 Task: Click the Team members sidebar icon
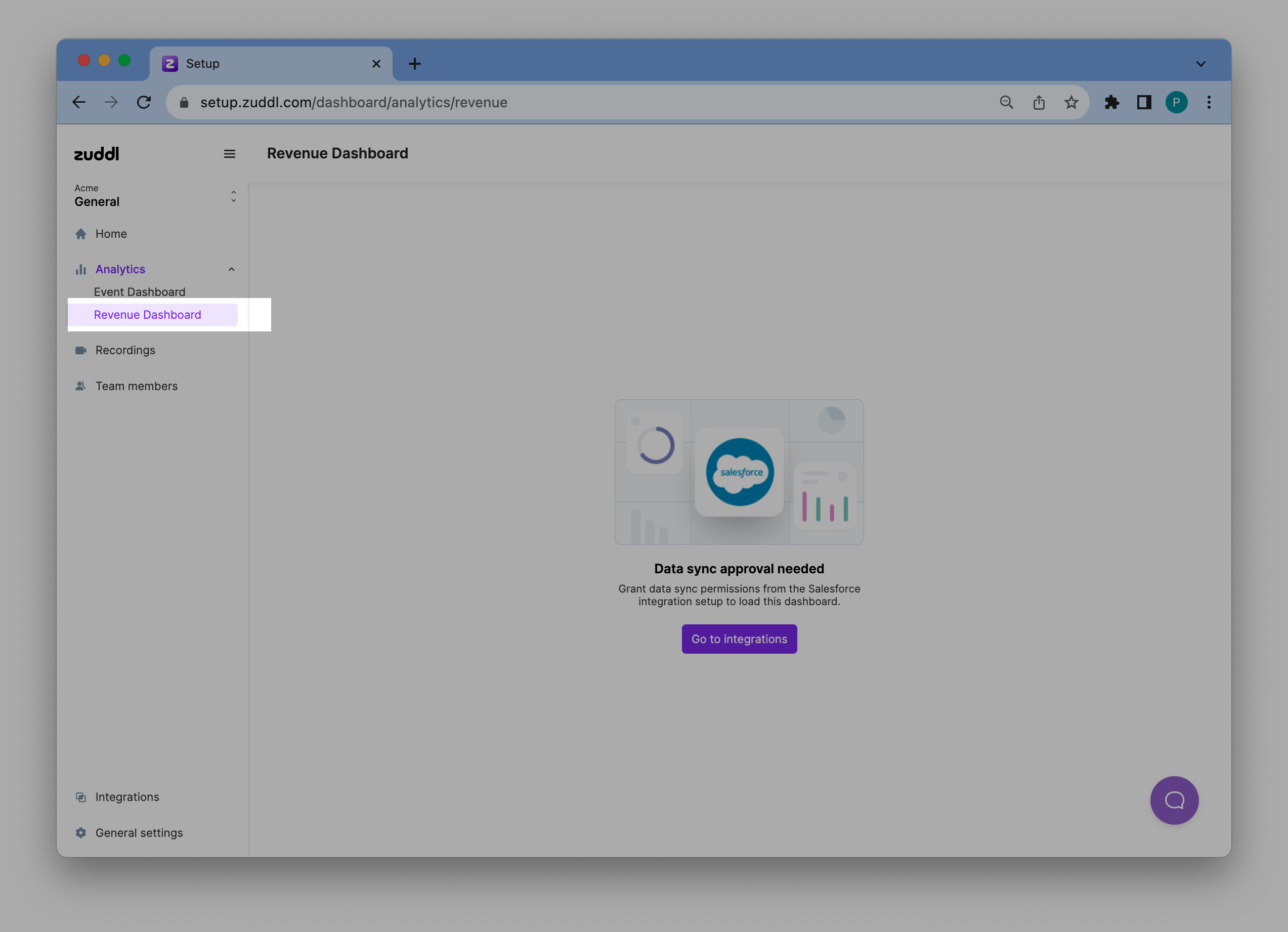[80, 385]
